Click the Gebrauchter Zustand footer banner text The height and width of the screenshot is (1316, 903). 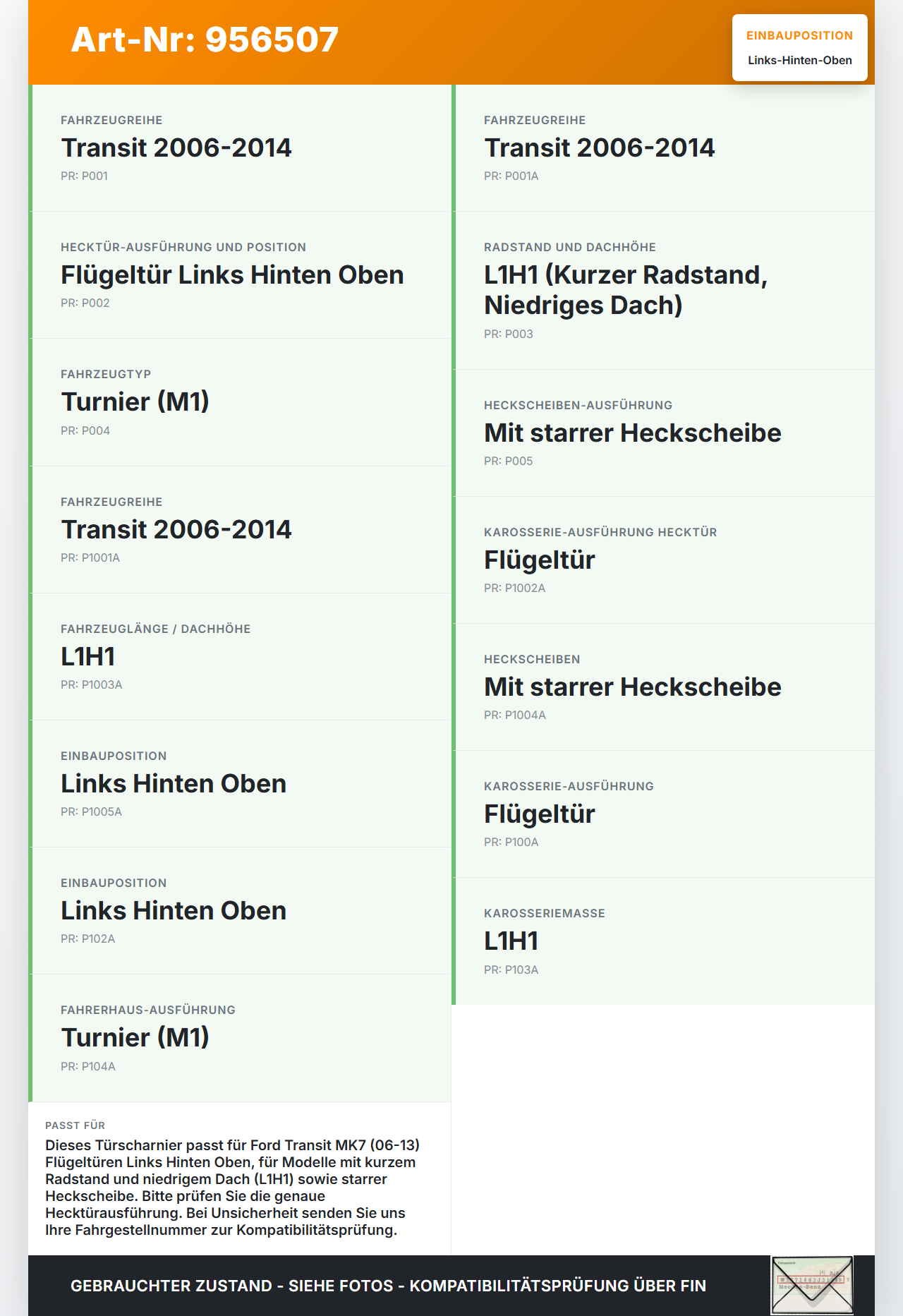coord(388,1286)
